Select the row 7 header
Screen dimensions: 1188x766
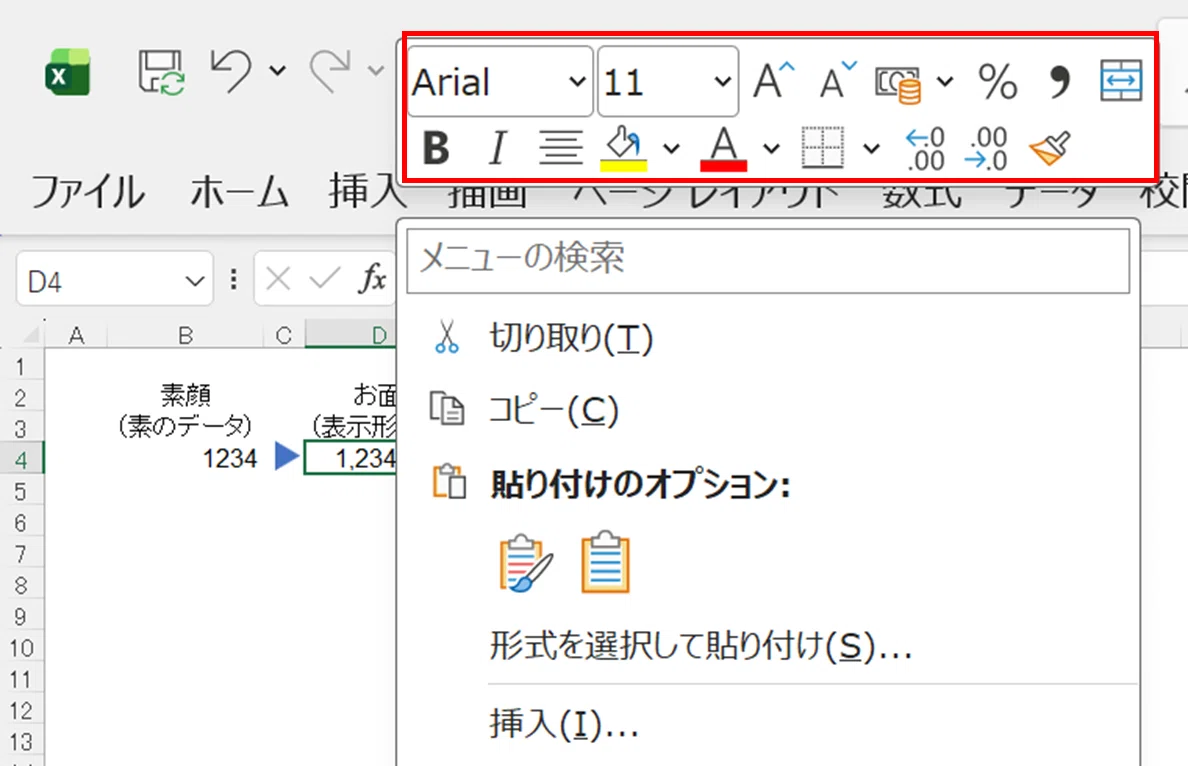click(21, 555)
